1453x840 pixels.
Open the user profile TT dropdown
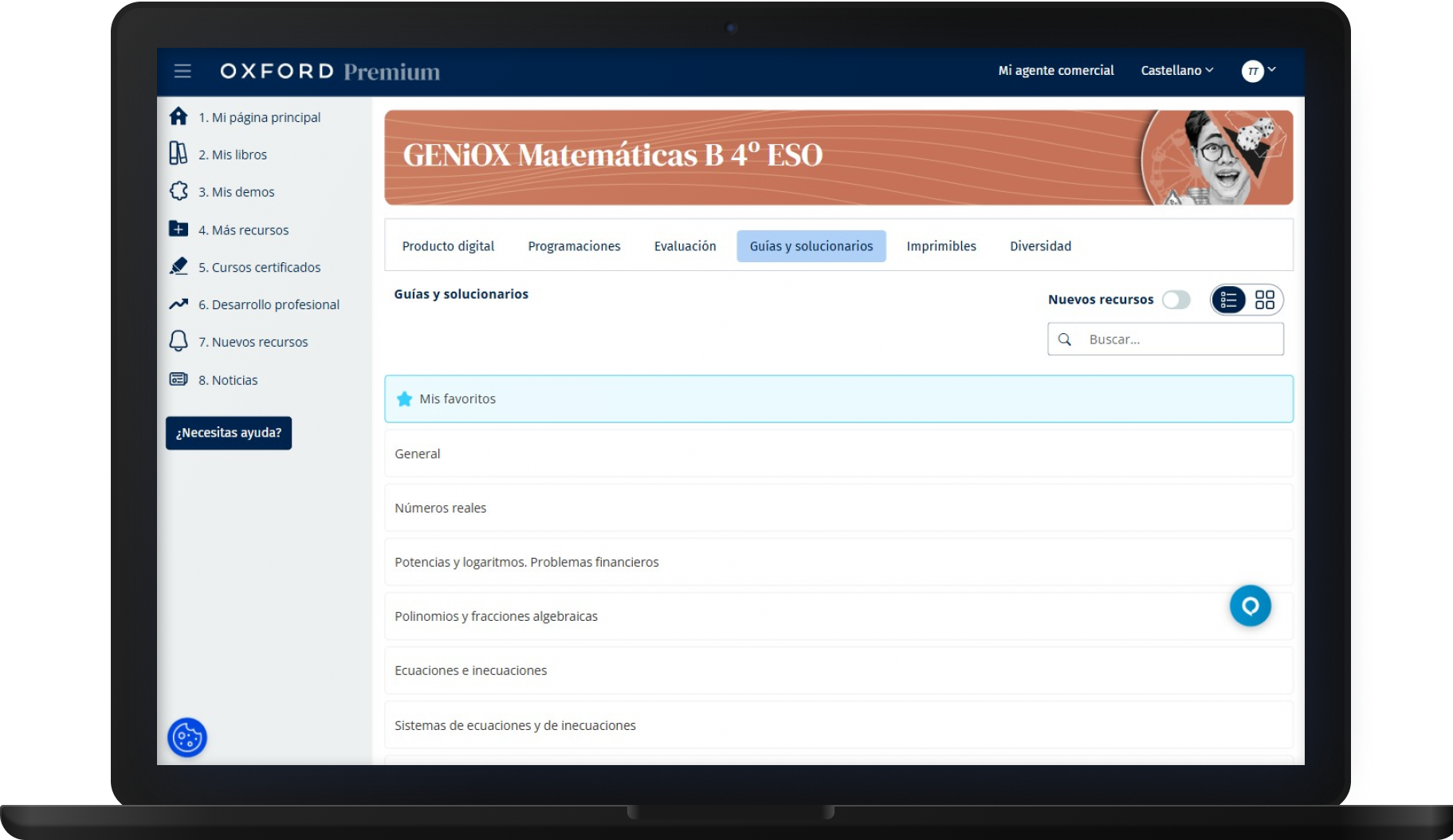pos(1259,71)
